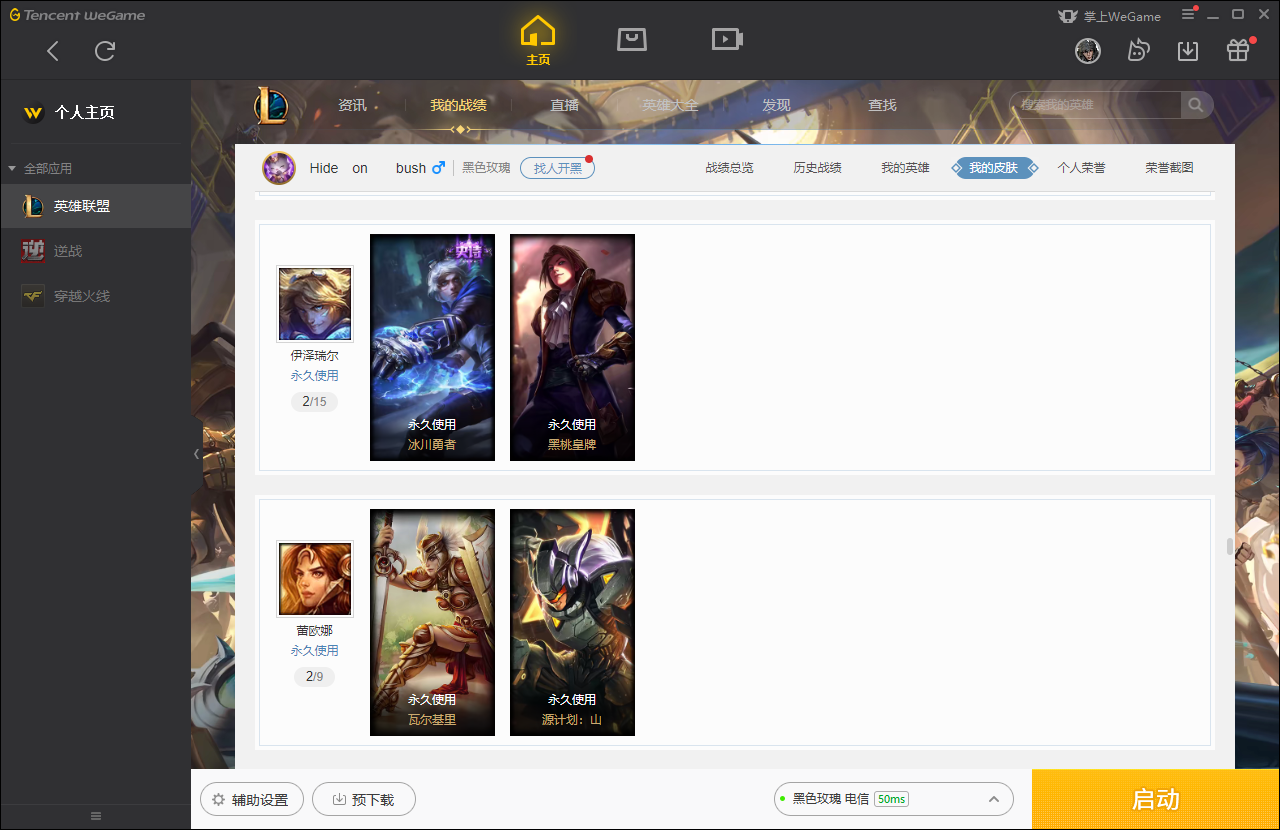Viewport: 1280px width, 830px height.
Task: Switch to 个人荣誉 sub-tab
Action: [1082, 168]
